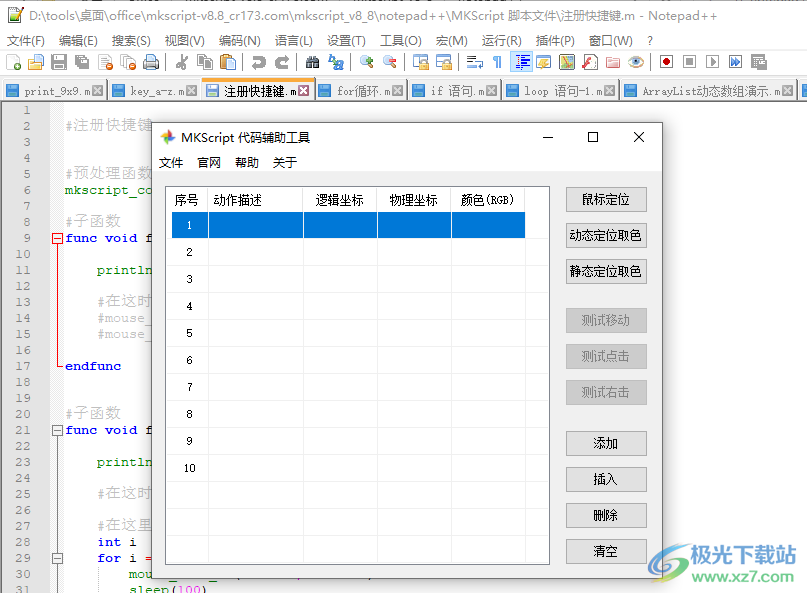This screenshot has width=807, height=593.
Task: Switch to the if 语句.m tab
Action: (455, 91)
